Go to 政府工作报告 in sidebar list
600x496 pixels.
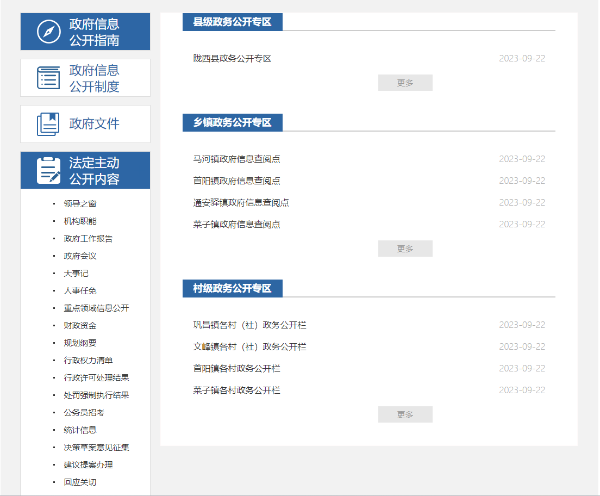[88, 239]
